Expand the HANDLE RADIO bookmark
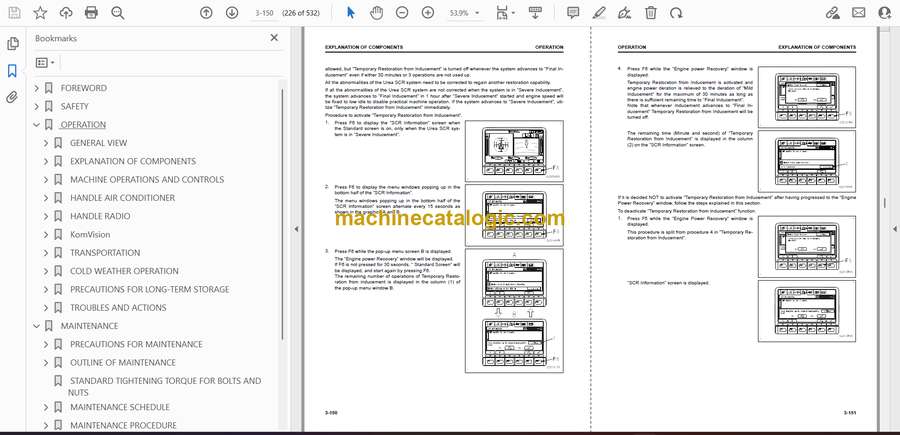 pos(46,216)
